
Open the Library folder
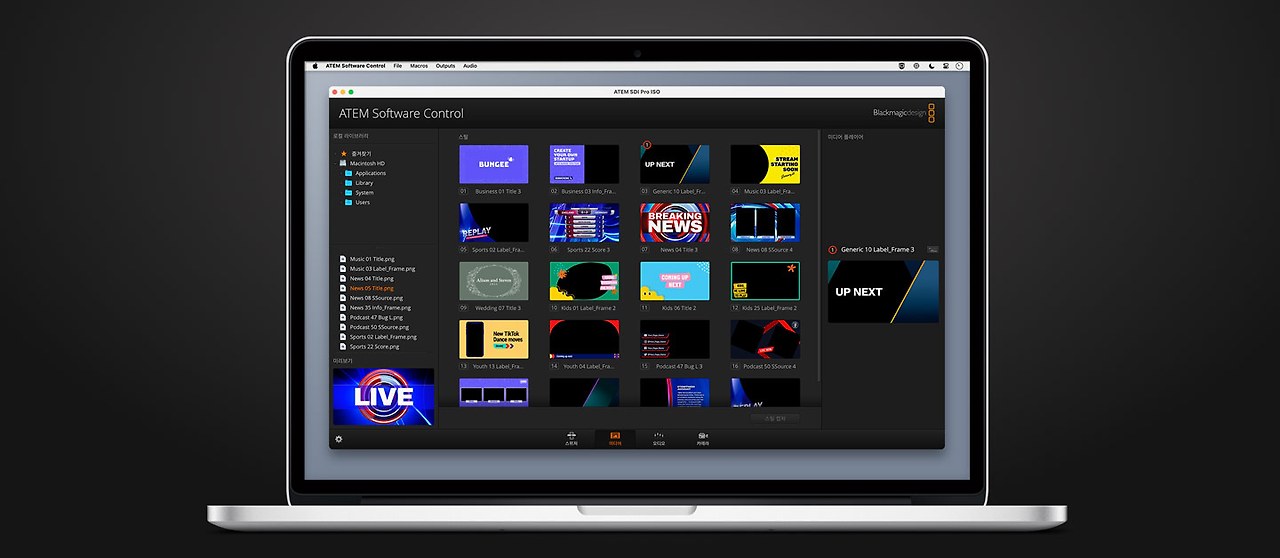pos(359,183)
